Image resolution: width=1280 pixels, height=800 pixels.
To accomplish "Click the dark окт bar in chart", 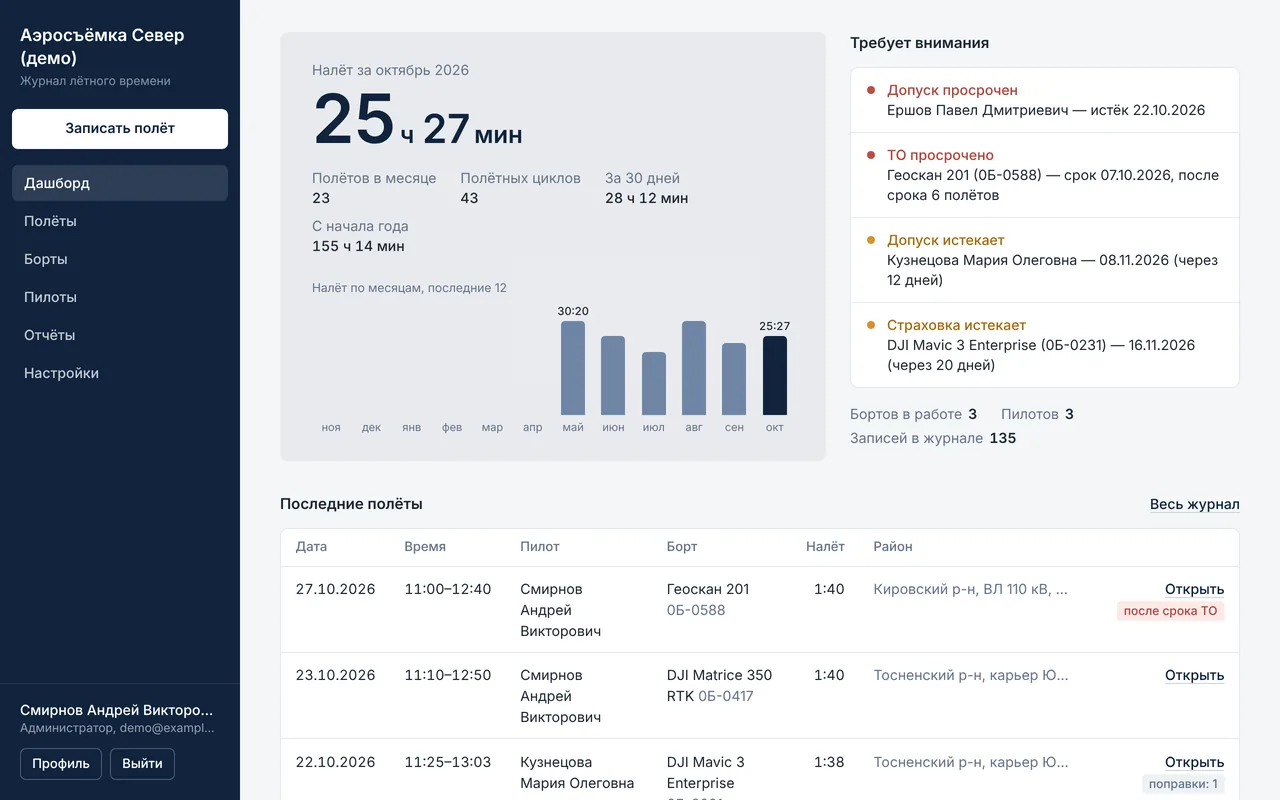I will [775, 376].
